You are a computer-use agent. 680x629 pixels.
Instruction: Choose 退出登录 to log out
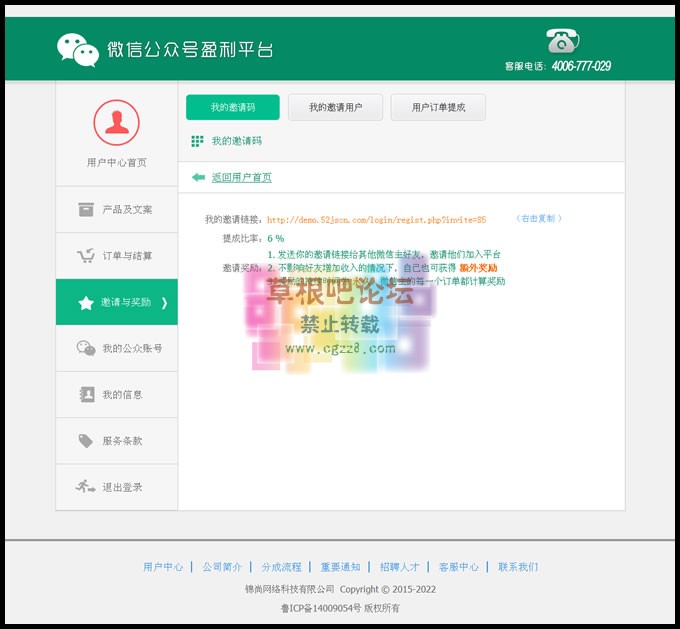[x=117, y=487]
